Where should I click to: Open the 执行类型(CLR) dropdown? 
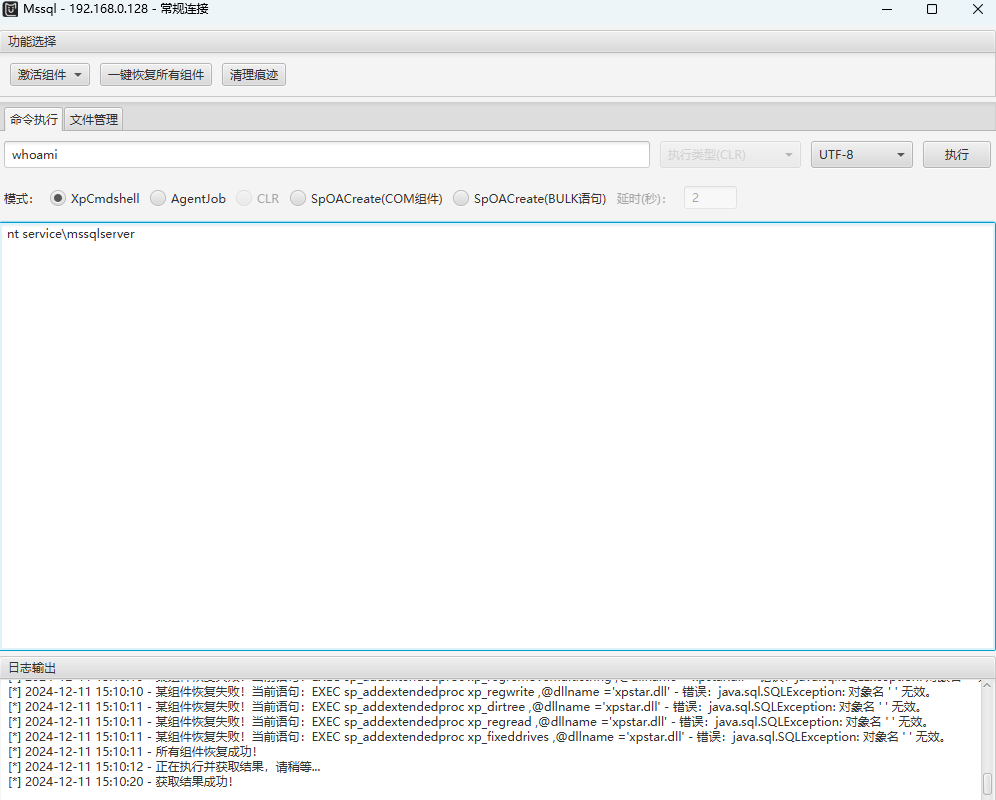[730, 155]
